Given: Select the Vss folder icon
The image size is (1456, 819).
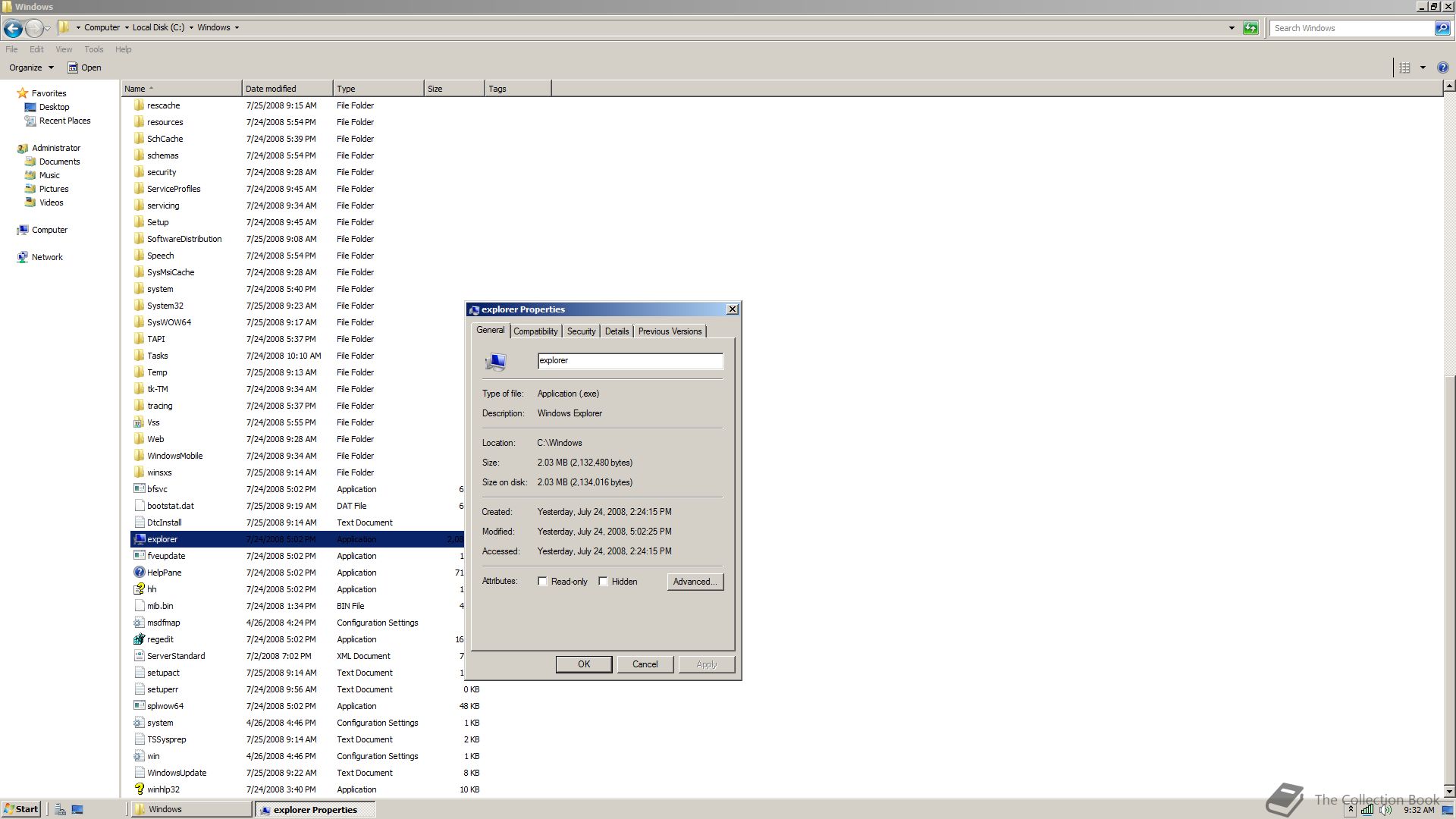Looking at the screenshot, I should pyautogui.click(x=139, y=422).
